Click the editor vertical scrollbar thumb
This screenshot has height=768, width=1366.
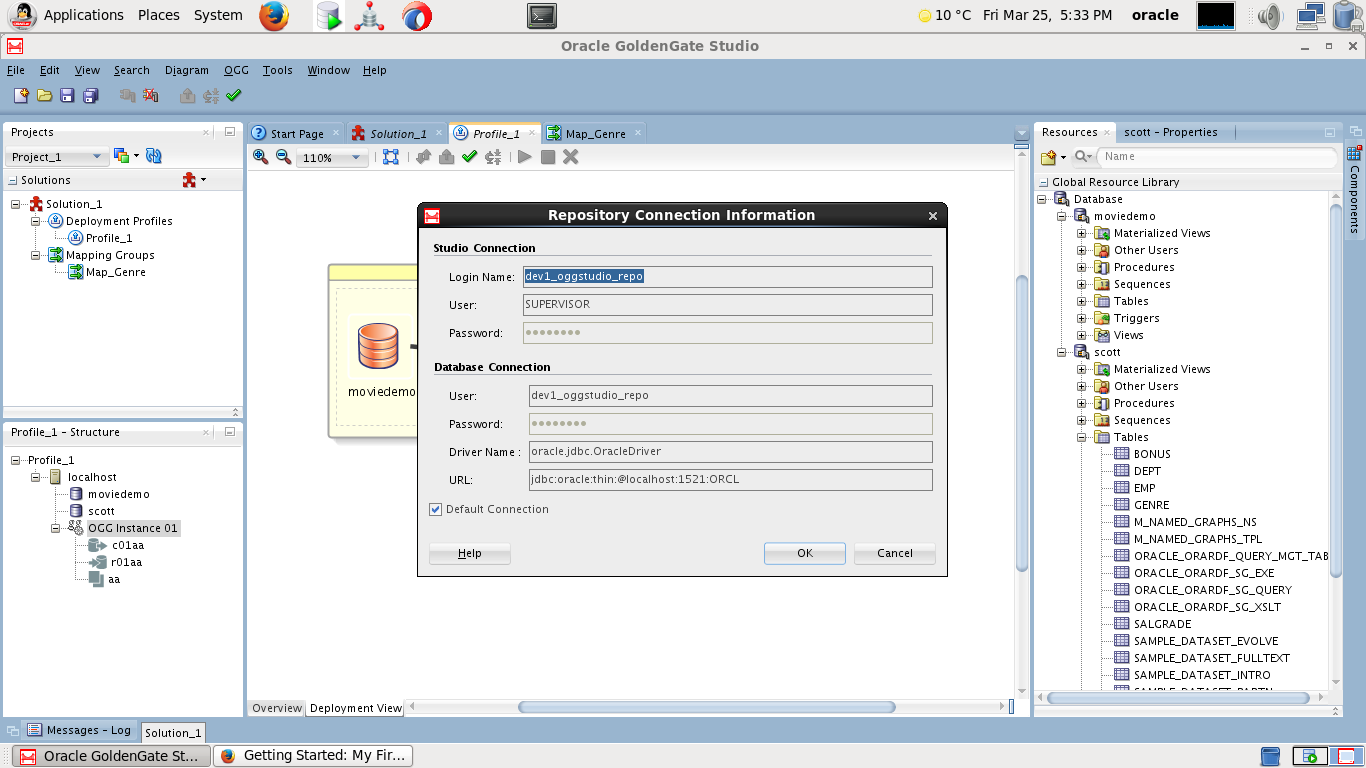click(1021, 423)
